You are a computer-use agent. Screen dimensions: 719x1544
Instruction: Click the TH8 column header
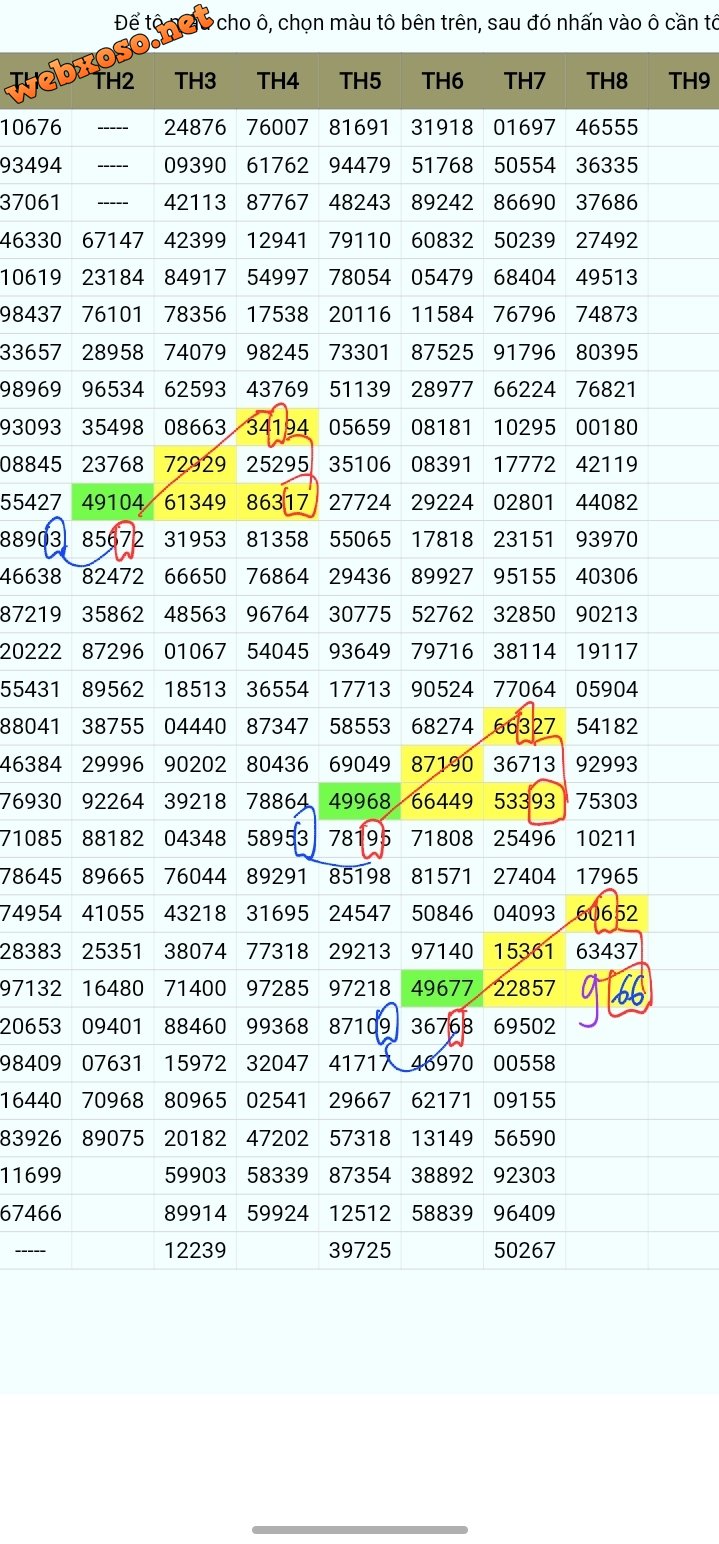607,81
